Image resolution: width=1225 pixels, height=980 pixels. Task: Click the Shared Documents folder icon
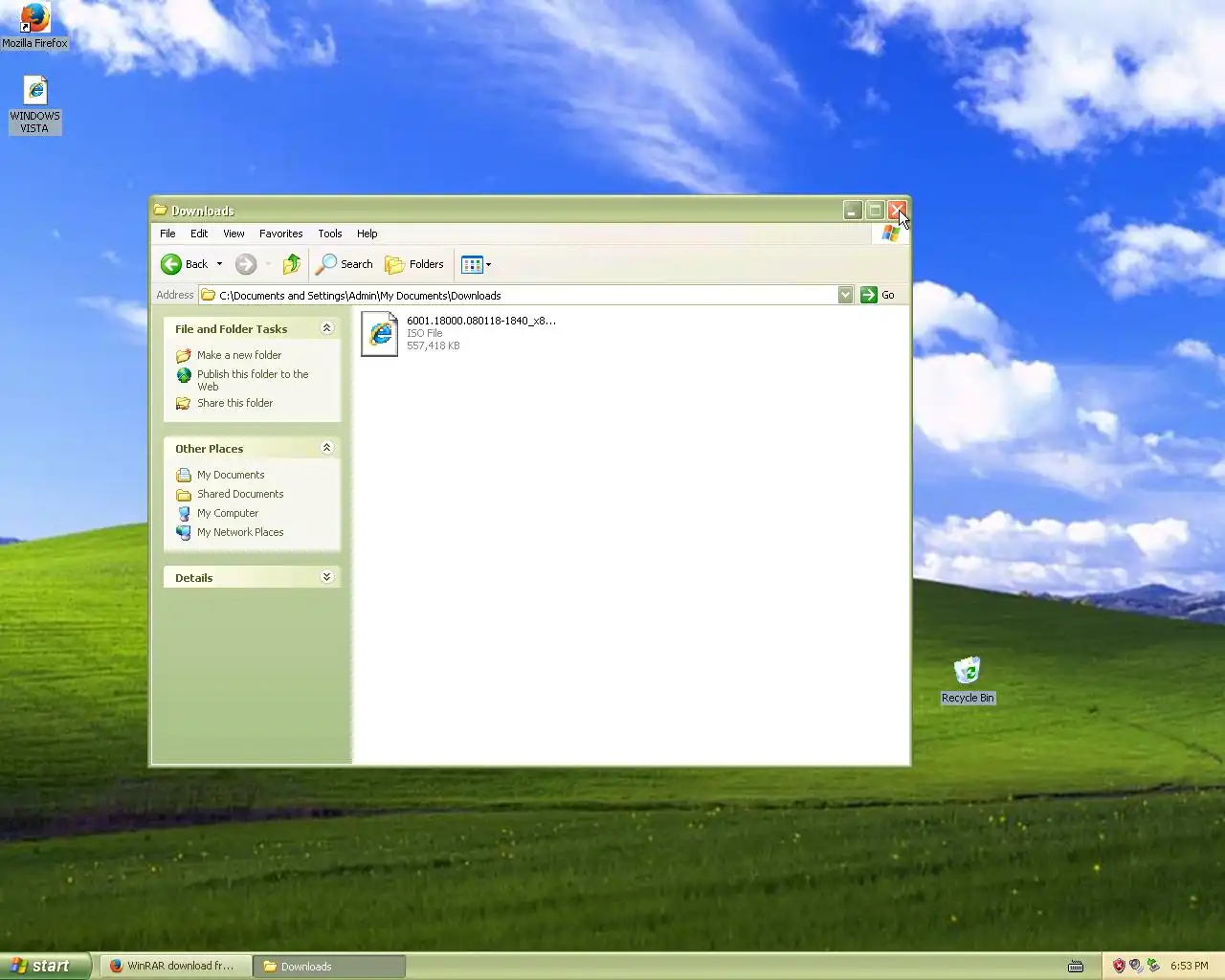pyautogui.click(x=184, y=494)
